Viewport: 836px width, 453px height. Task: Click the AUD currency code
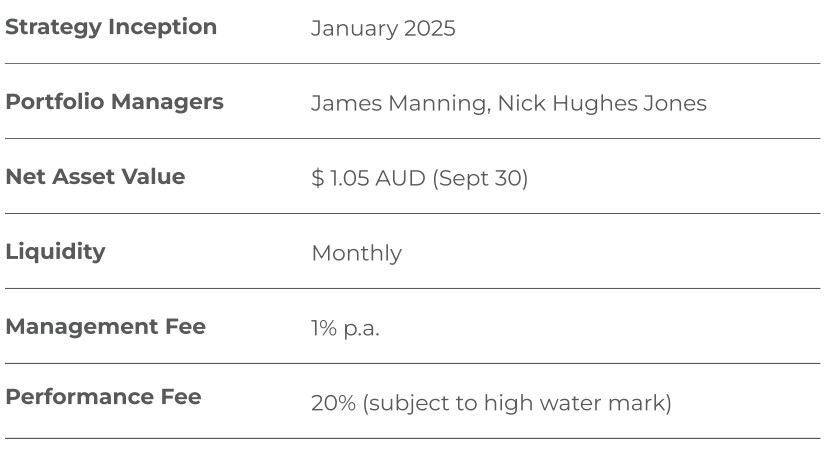pos(401,178)
